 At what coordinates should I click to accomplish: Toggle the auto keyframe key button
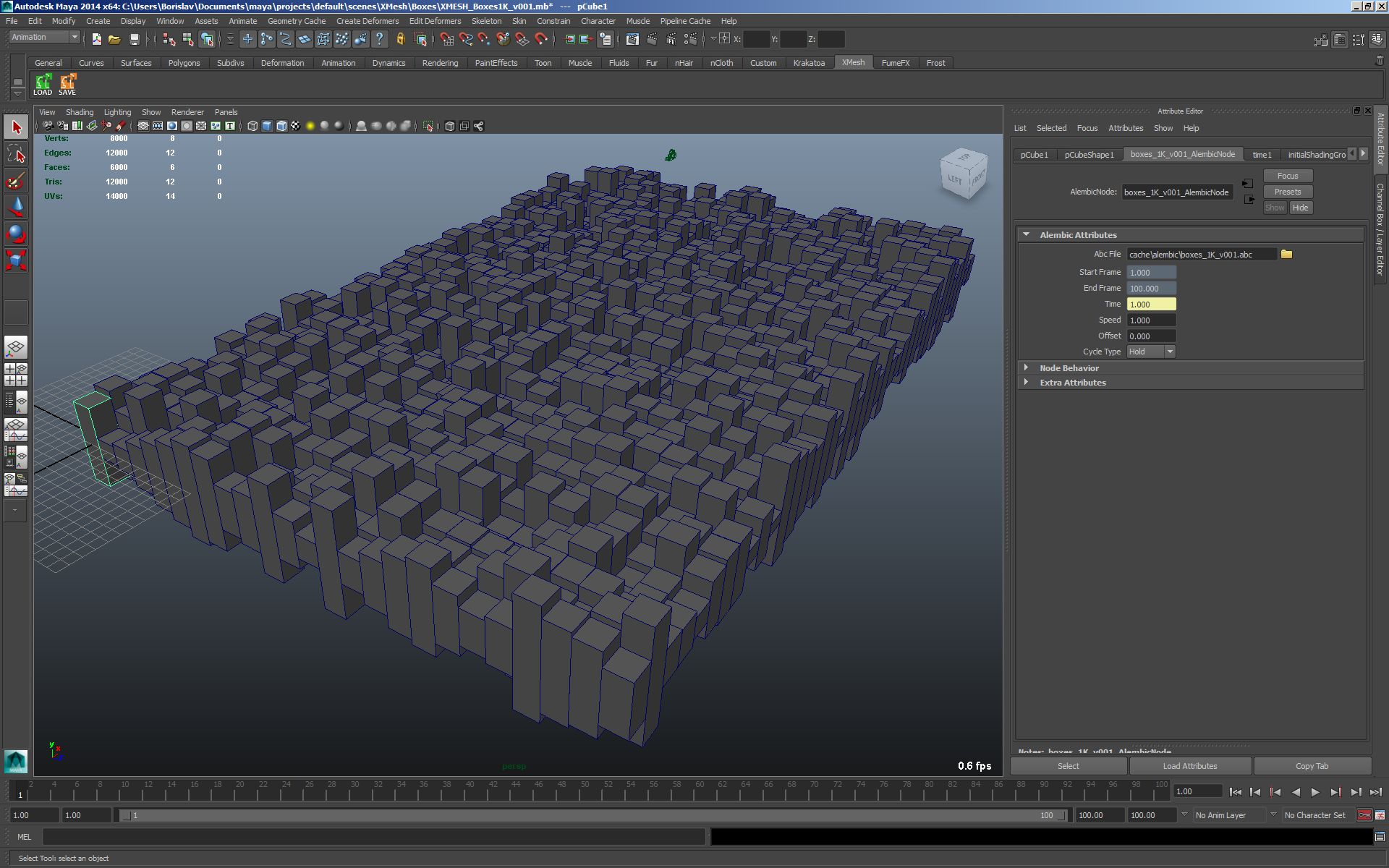pos(1364,815)
